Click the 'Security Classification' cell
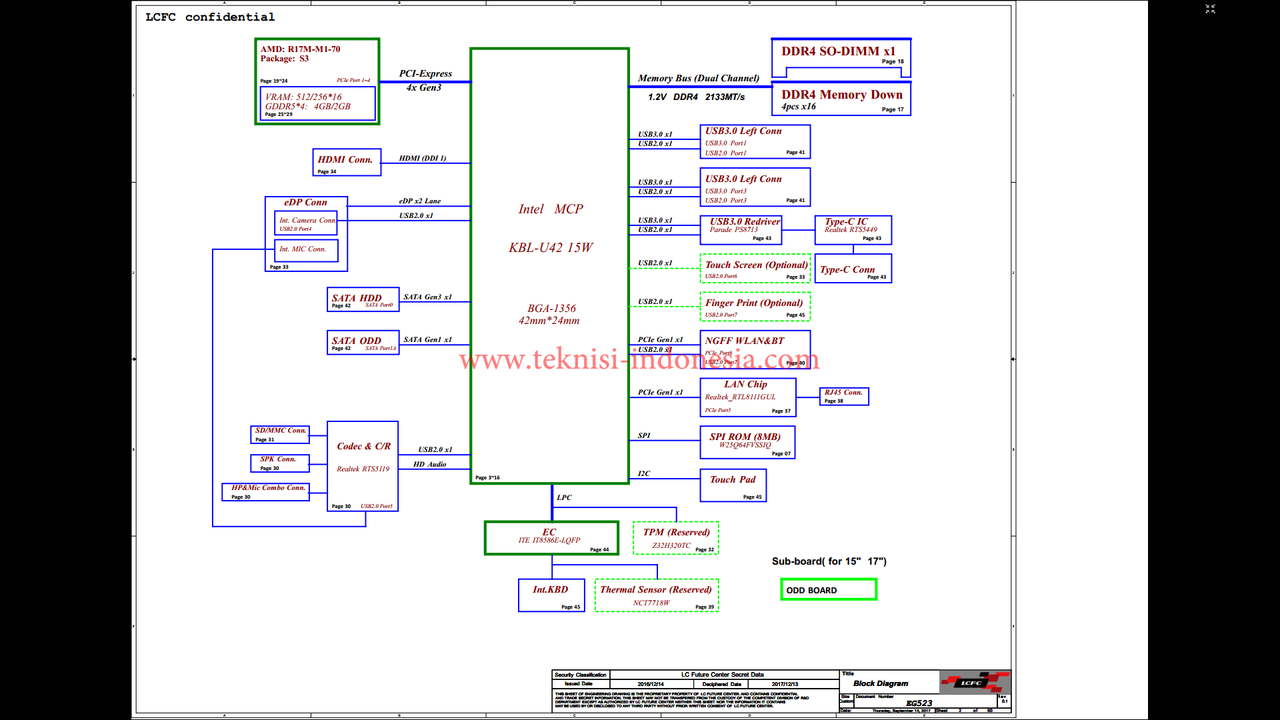Viewport: 1280px width, 720px height. pos(581,675)
